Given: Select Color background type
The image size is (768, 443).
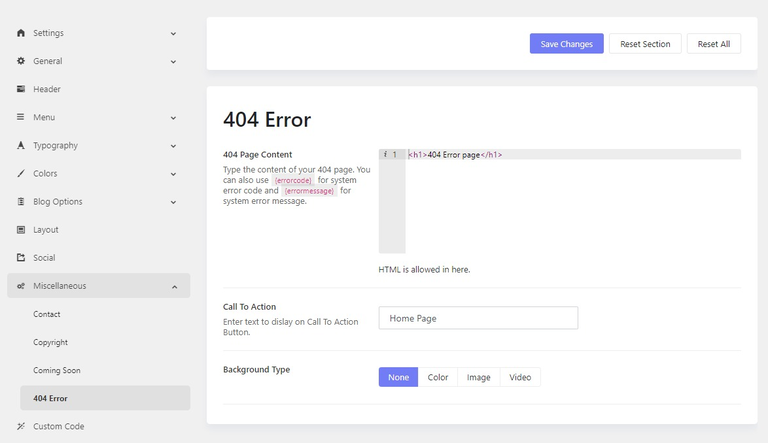Looking at the screenshot, I should point(438,377).
